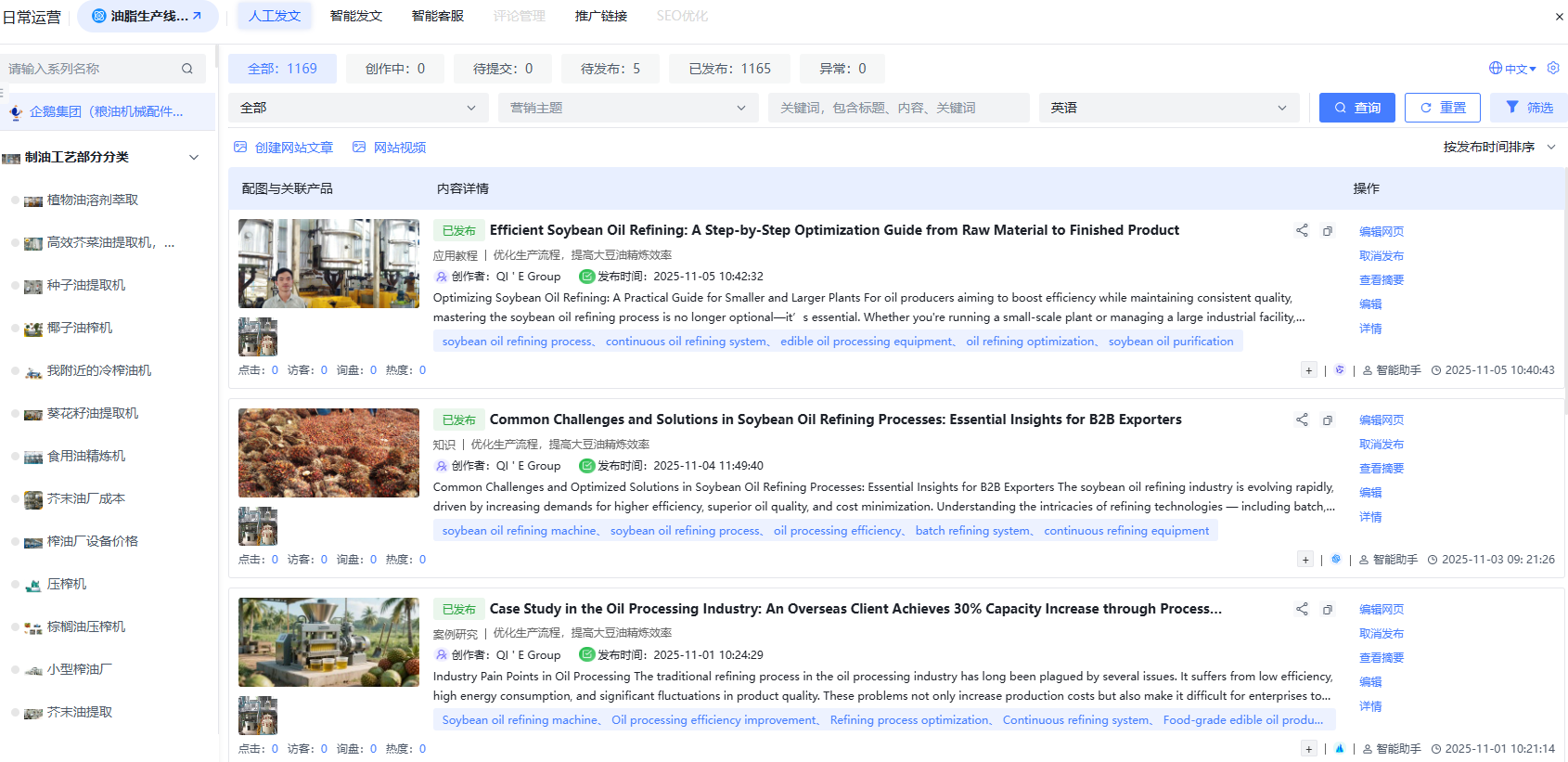Click the plus icon on the first article footer

click(x=1308, y=370)
